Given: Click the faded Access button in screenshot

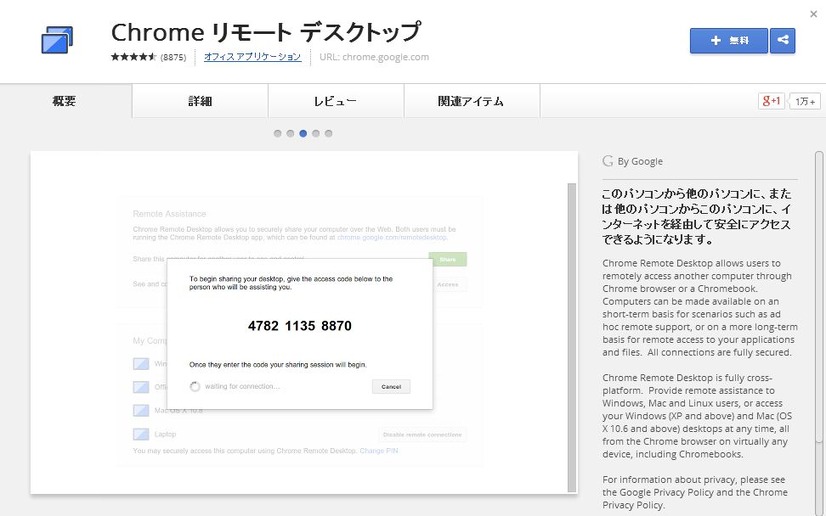Looking at the screenshot, I should 448,284.
